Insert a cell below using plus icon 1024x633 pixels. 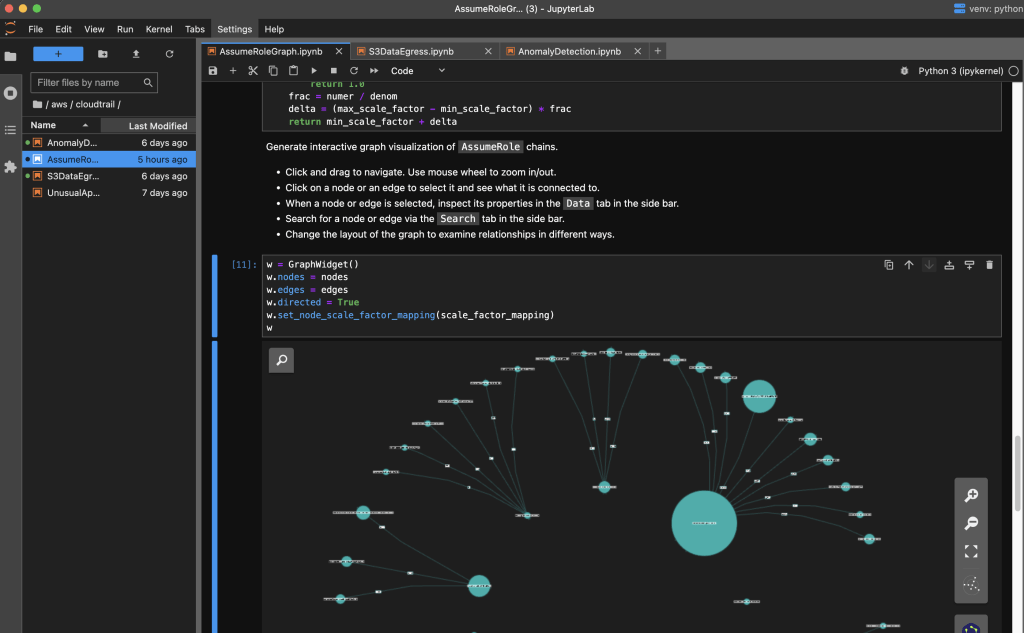coord(232,71)
